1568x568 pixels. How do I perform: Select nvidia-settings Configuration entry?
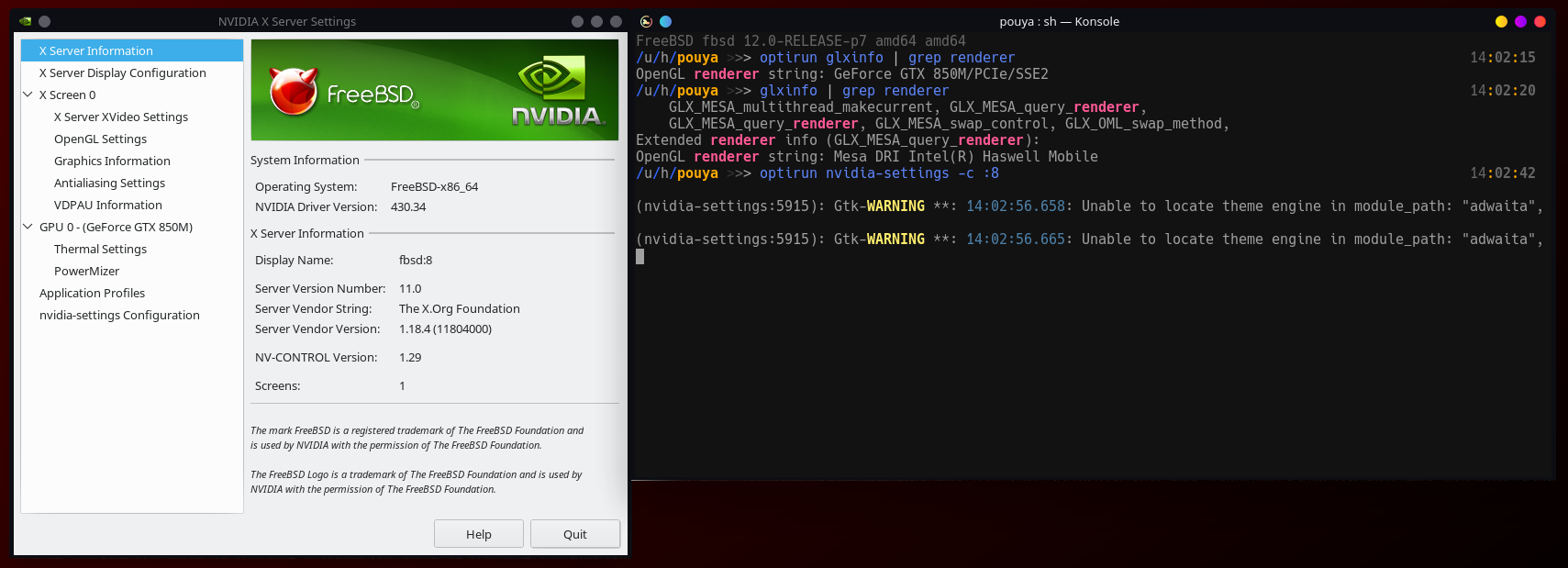click(x=119, y=315)
